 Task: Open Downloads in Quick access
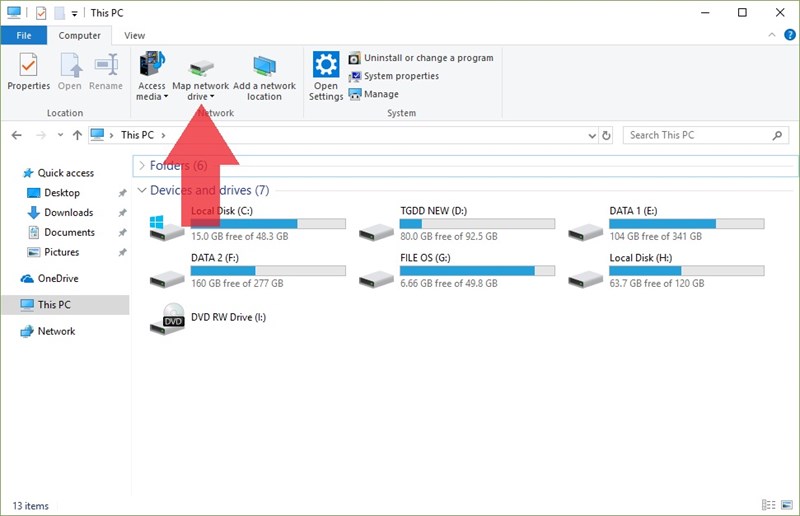click(x=60, y=212)
